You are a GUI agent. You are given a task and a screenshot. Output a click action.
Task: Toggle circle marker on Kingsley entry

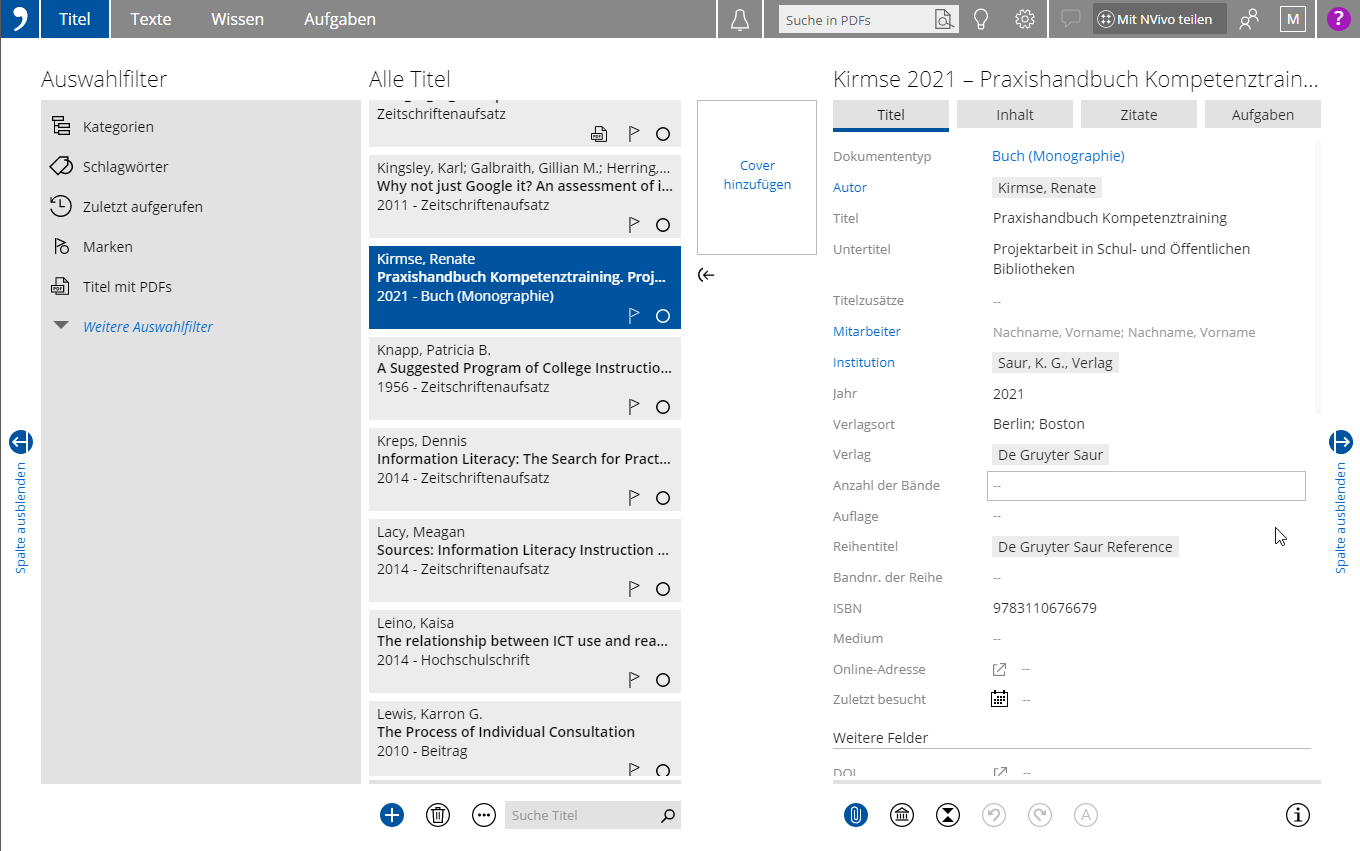(662, 225)
